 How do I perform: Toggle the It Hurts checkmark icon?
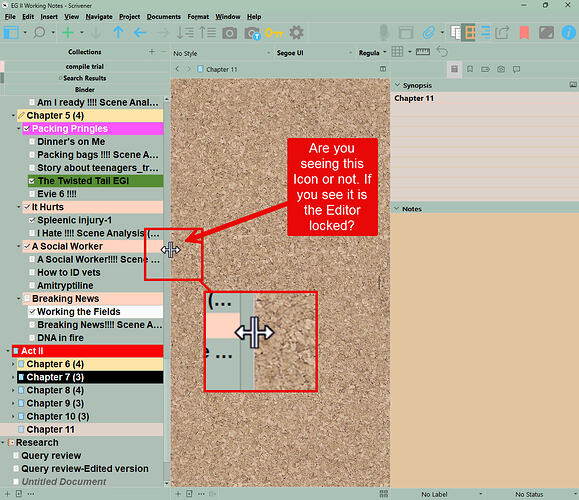(x=27, y=207)
